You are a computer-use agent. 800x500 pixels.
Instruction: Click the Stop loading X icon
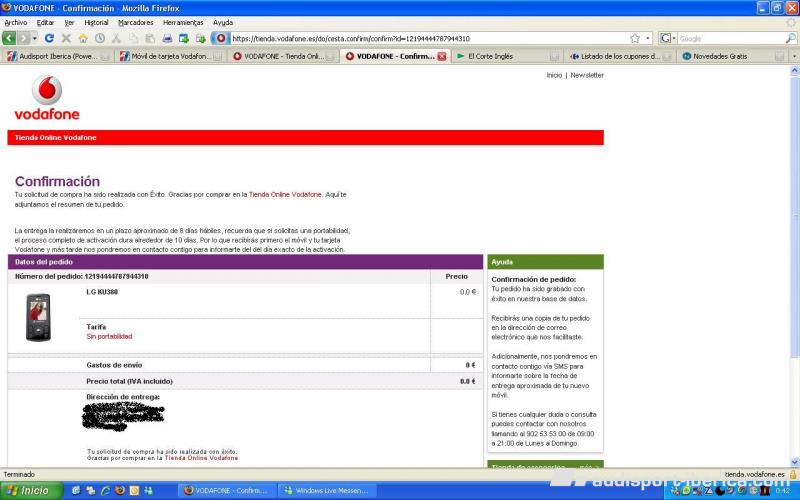pyautogui.click(x=66, y=38)
